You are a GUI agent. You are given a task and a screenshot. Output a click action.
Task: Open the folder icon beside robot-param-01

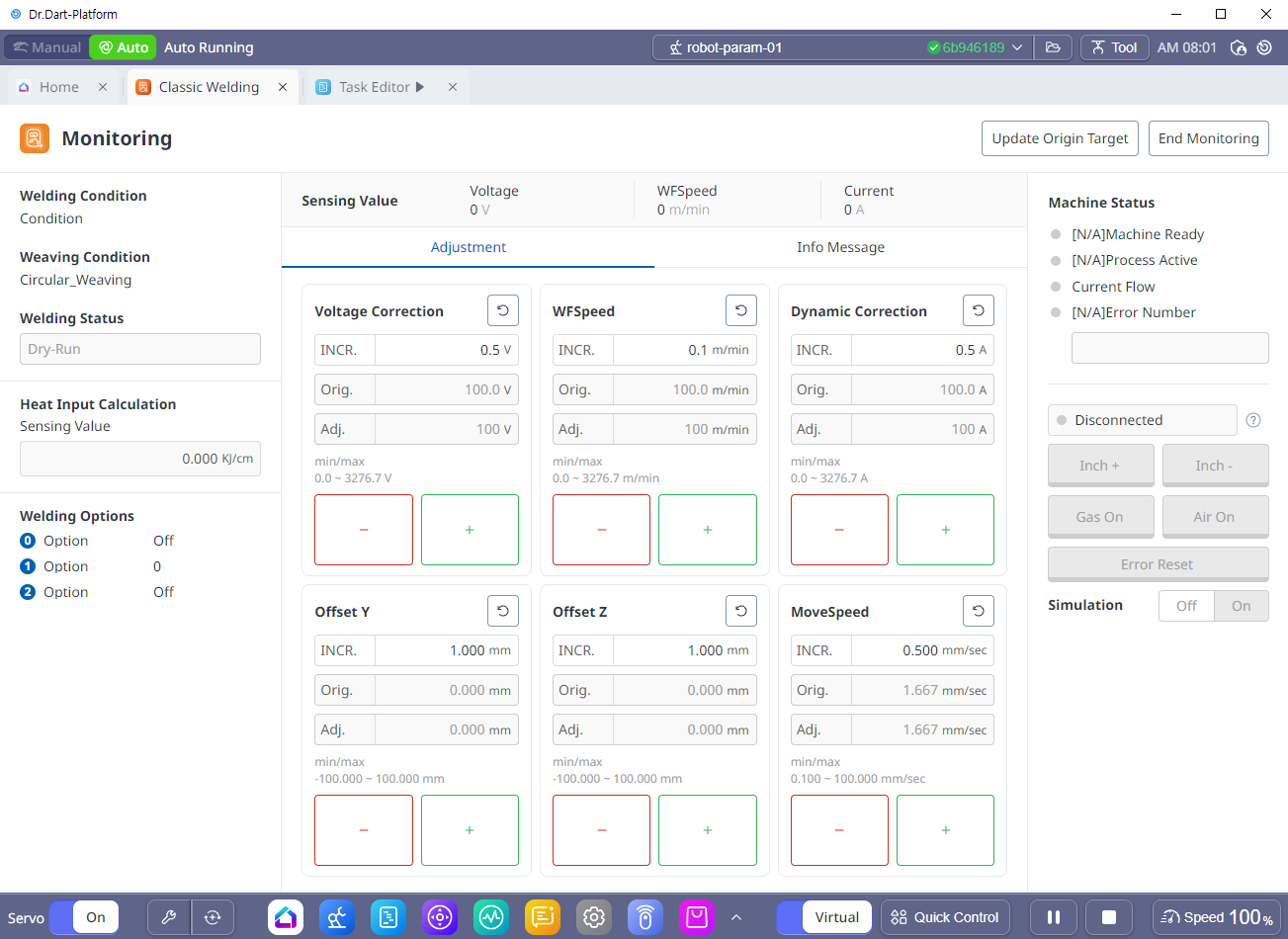(1053, 47)
